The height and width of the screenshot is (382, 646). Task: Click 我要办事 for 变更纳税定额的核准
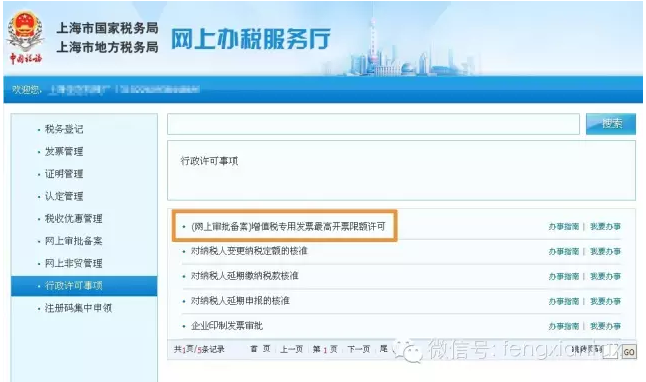(x=605, y=251)
